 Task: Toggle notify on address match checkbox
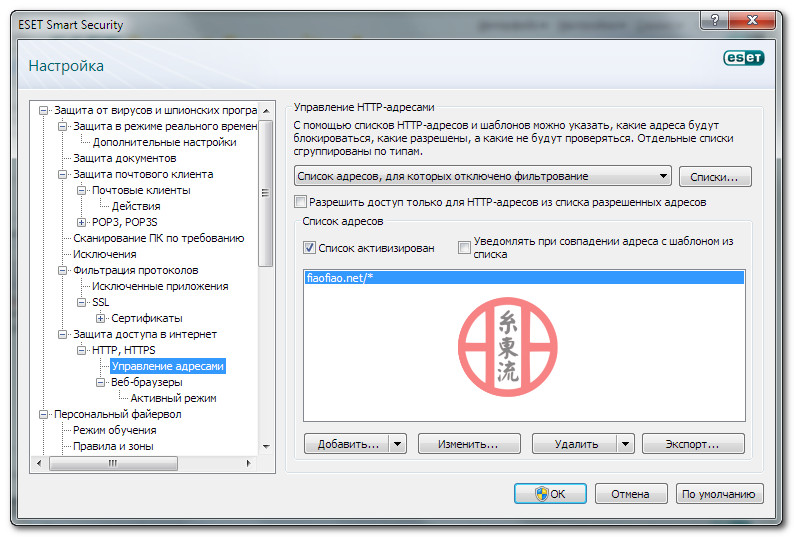tap(464, 248)
